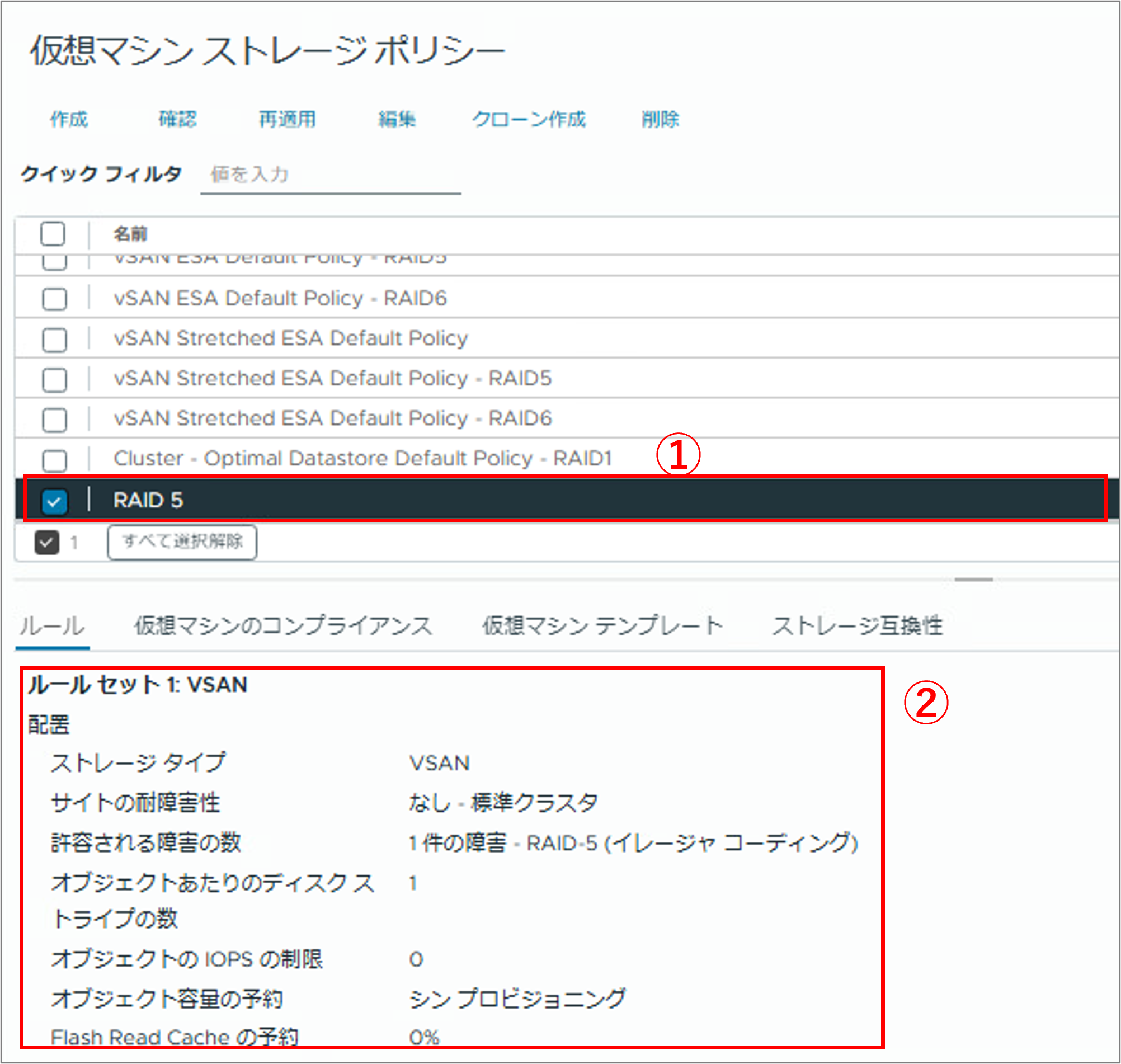
Task: Click the 確認 action link
Action: click(x=177, y=119)
